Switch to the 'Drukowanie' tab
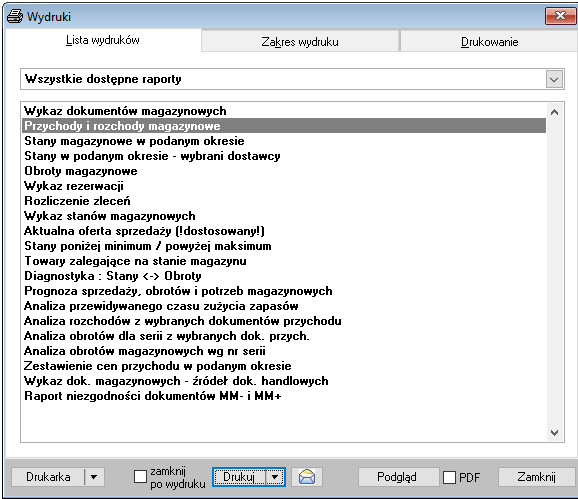The image size is (578, 499). click(x=489, y=42)
